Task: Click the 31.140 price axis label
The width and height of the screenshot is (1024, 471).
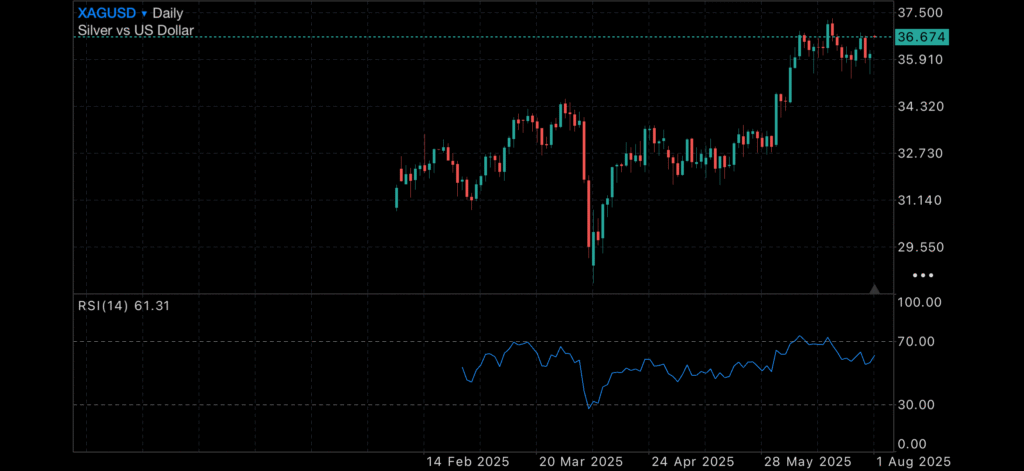Action: [x=920, y=201]
